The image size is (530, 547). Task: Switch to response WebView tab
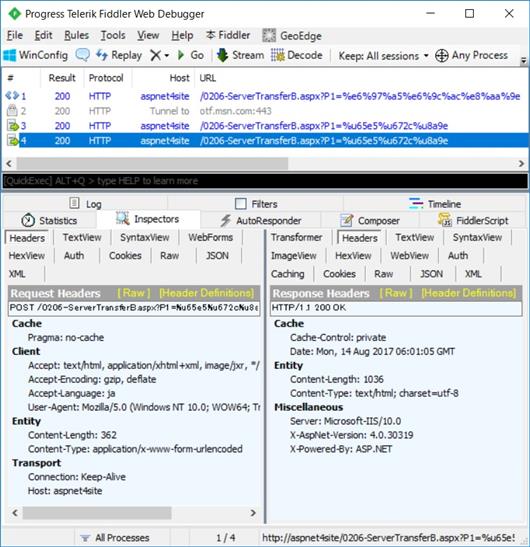[409, 256]
